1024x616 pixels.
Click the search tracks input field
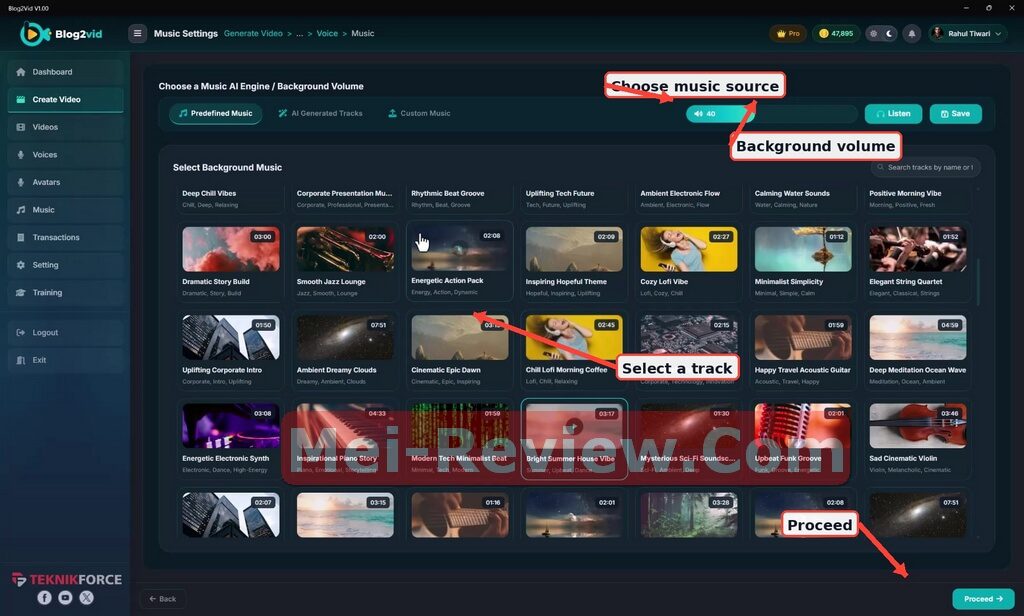[x=925, y=167]
